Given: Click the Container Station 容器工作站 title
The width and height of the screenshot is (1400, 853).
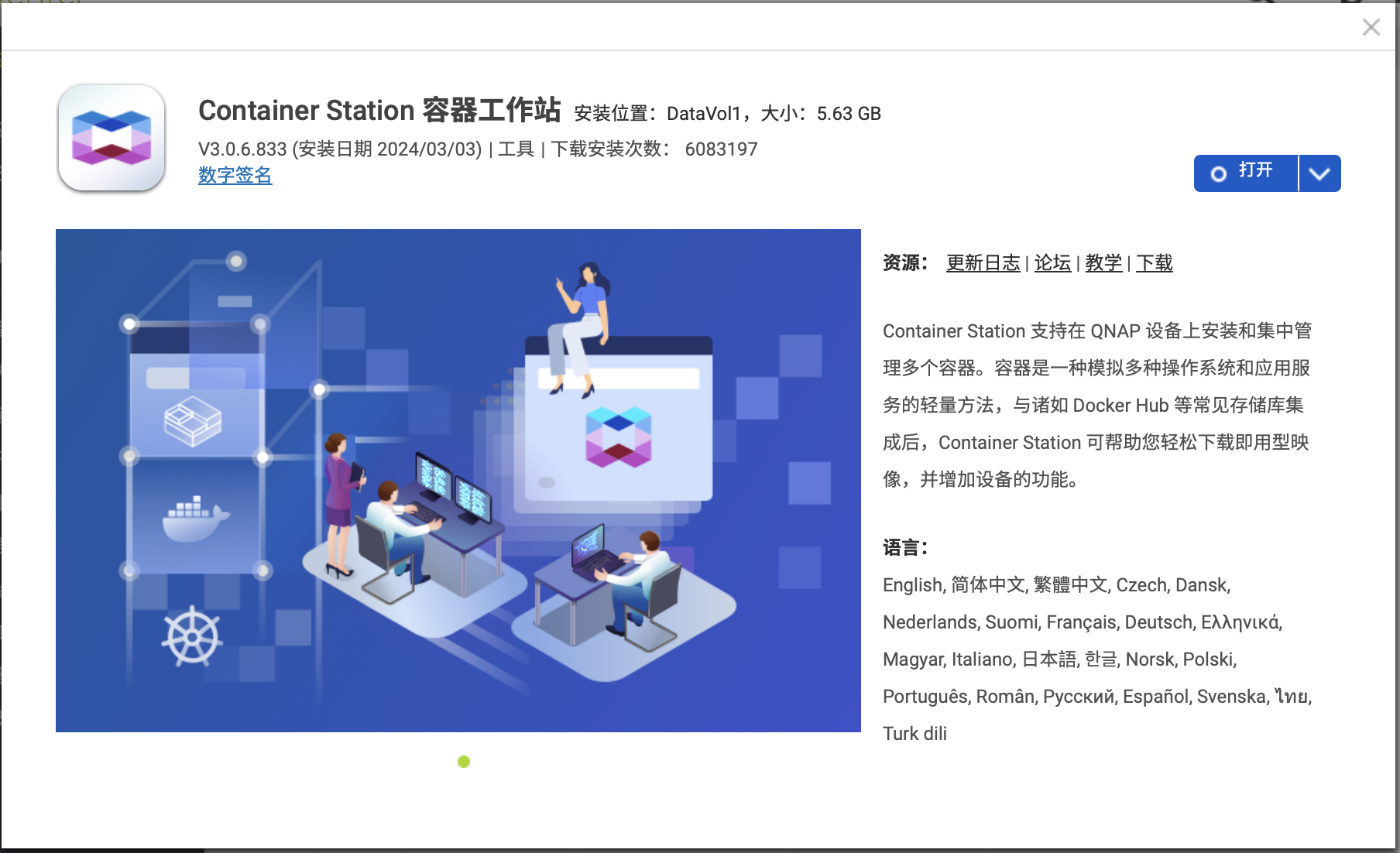Looking at the screenshot, I should pyautogui.click(x=379, y=111).
